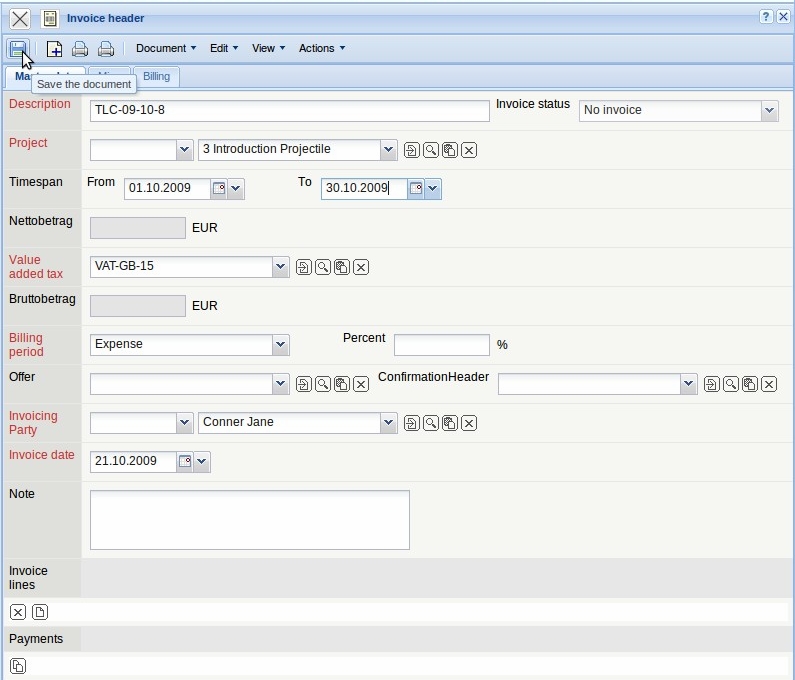Click the search magnifier icon beside Project
The width and height of the screenshot is (795, 680).
point(430,150)
